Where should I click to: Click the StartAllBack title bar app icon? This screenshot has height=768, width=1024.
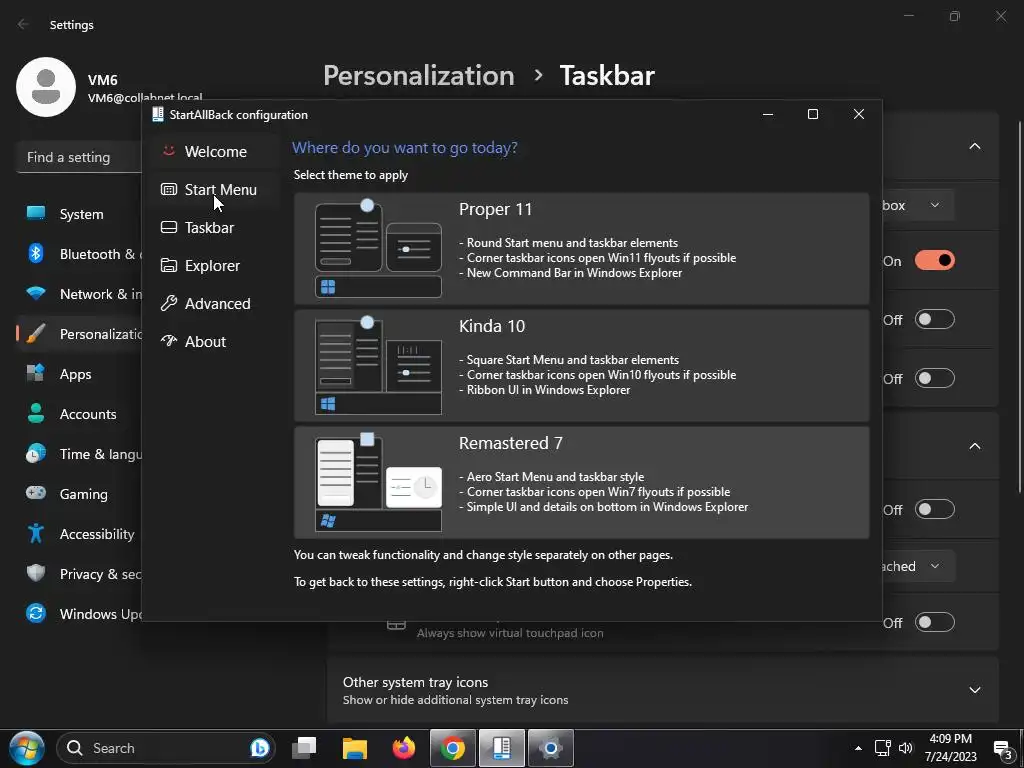157,114
